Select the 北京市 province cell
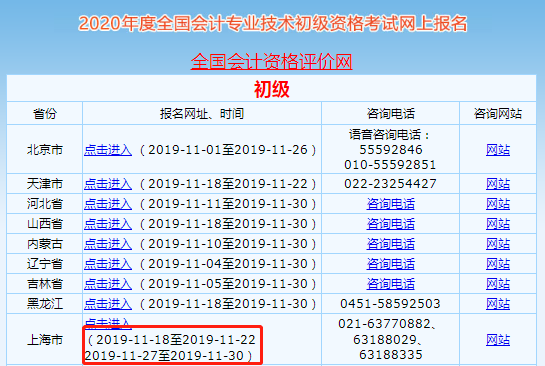The width and height of the screenshot is (545, 366). tap(44, 150)
